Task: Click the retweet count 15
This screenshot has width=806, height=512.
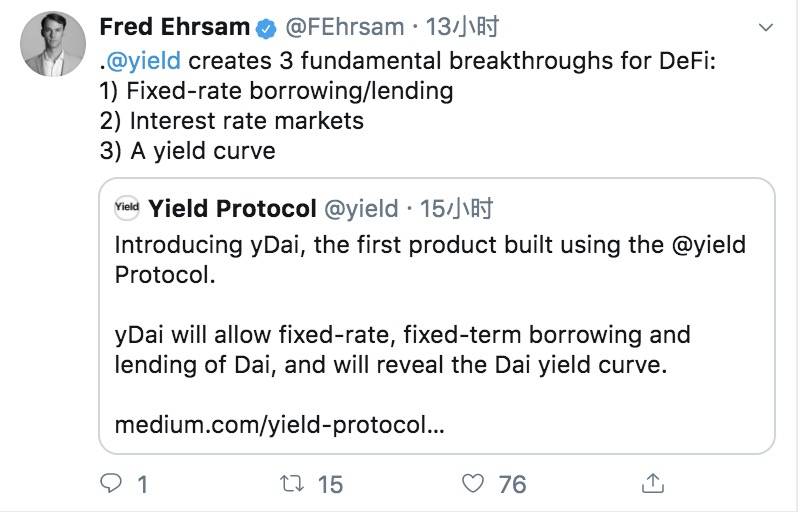Action: click(330, 484)
